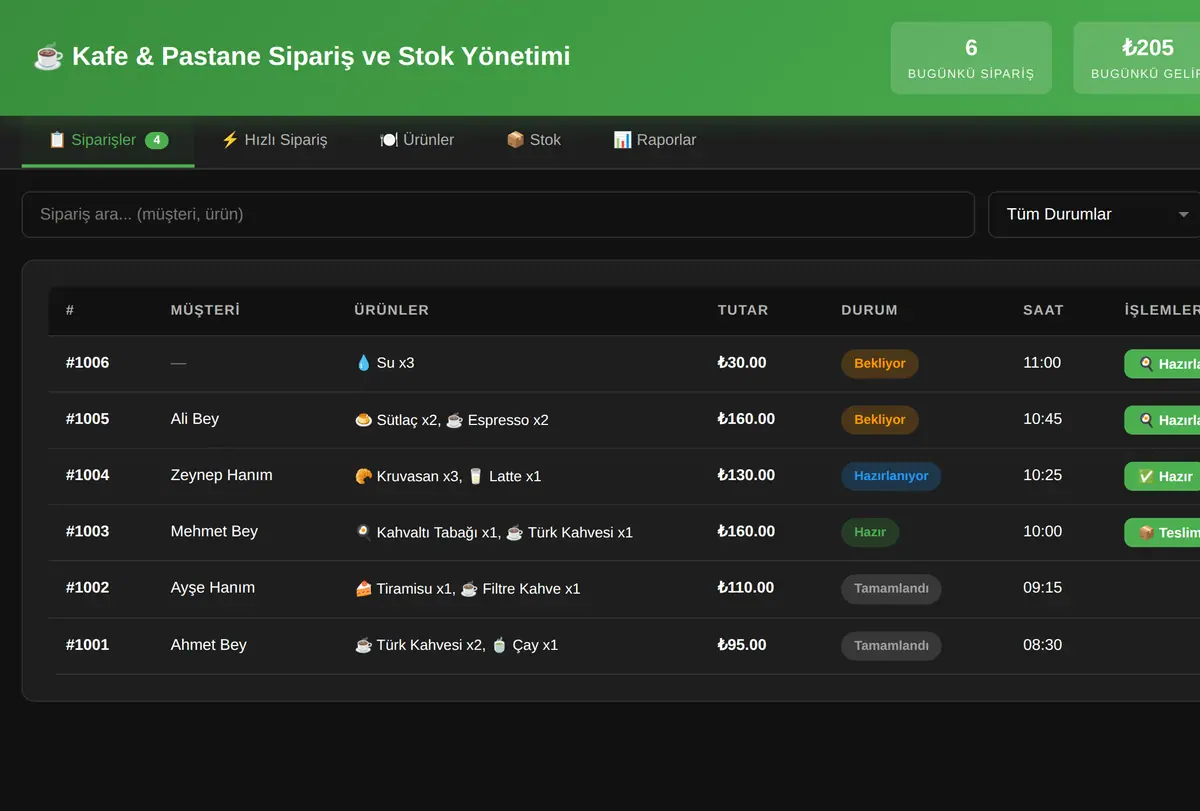Switch to the Hızlı Sipariş tab
The width and height of the screenshot is (1200, 811).
(274, 140)
